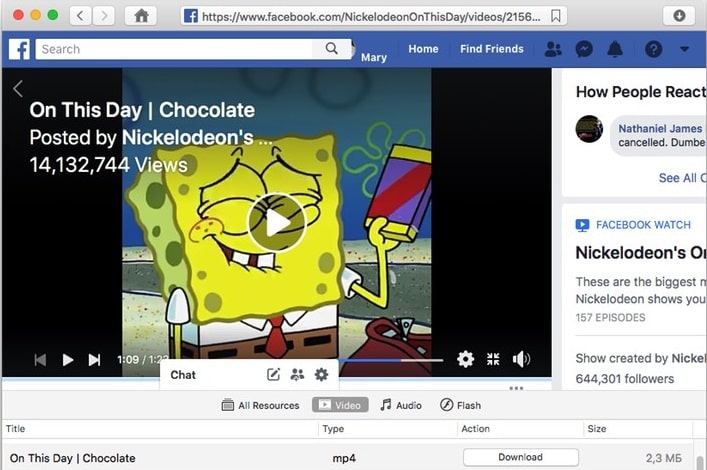Start a new chat message icon
This screenshot has width=707, height=470.
[x=273, y=374]
